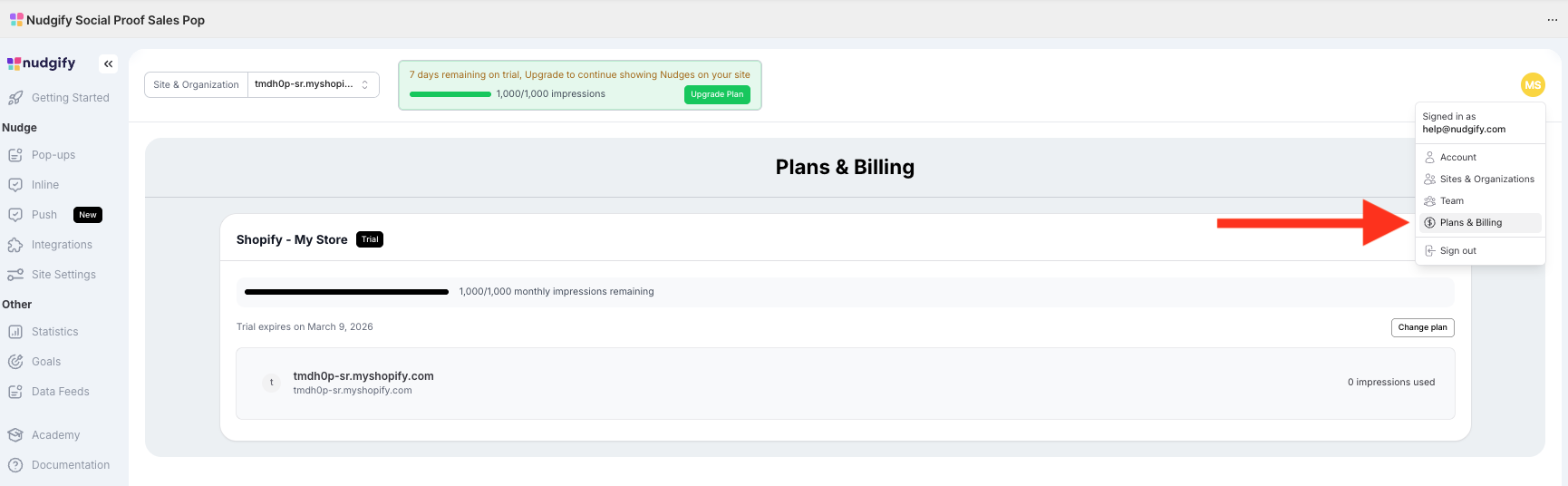This screenshot has height=486, width=1568.
Task: Click the tmdh0p-sr.myshopify.com site row title
Action: pos(363,376)
